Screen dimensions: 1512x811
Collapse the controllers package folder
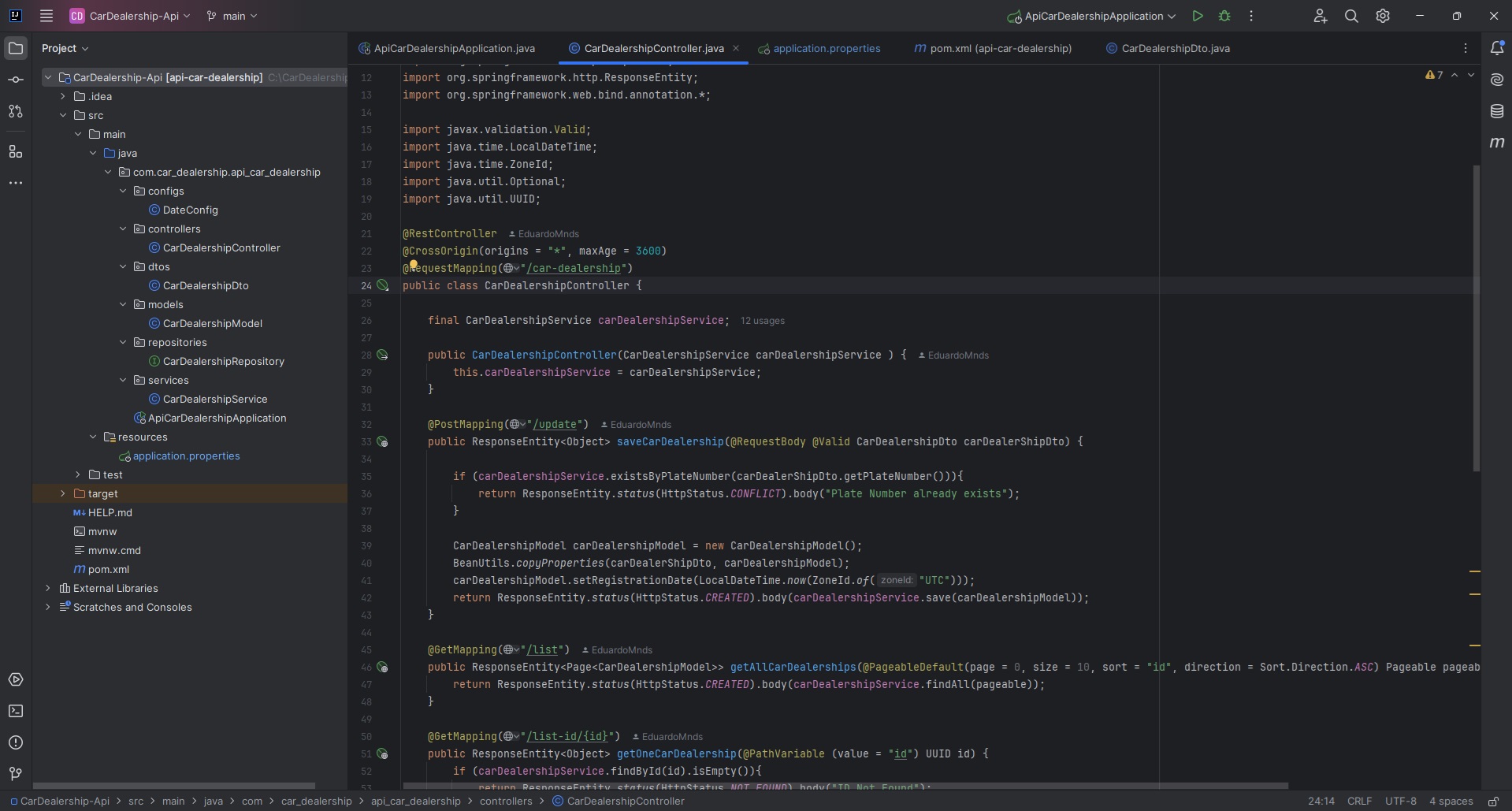(123, 229)
